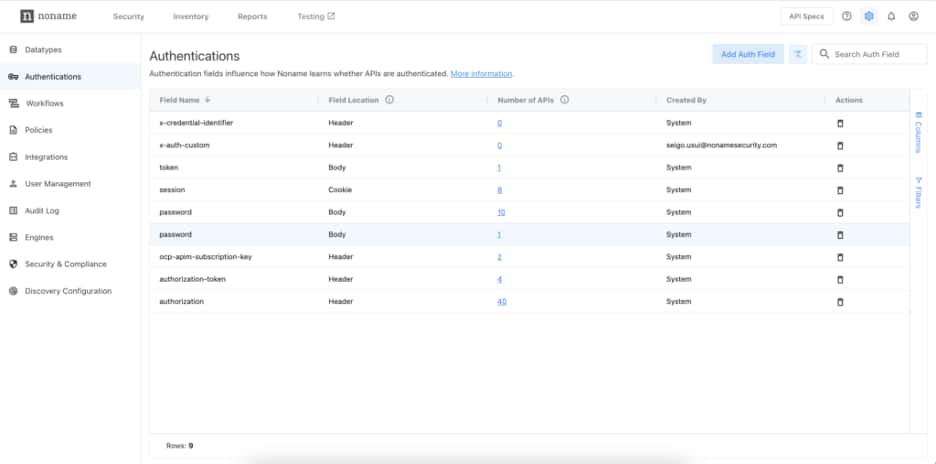Click the Add Auth Field button
936x464 pixels.
pyautogui.click(x=747, y=54)
